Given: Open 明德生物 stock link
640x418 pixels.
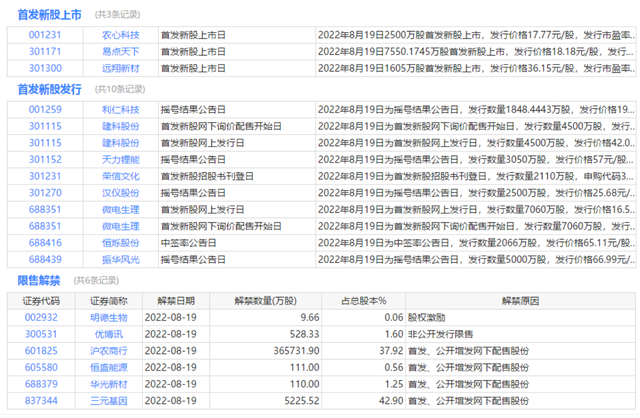Looking at the screenshot, I should (x=109, y=318).
